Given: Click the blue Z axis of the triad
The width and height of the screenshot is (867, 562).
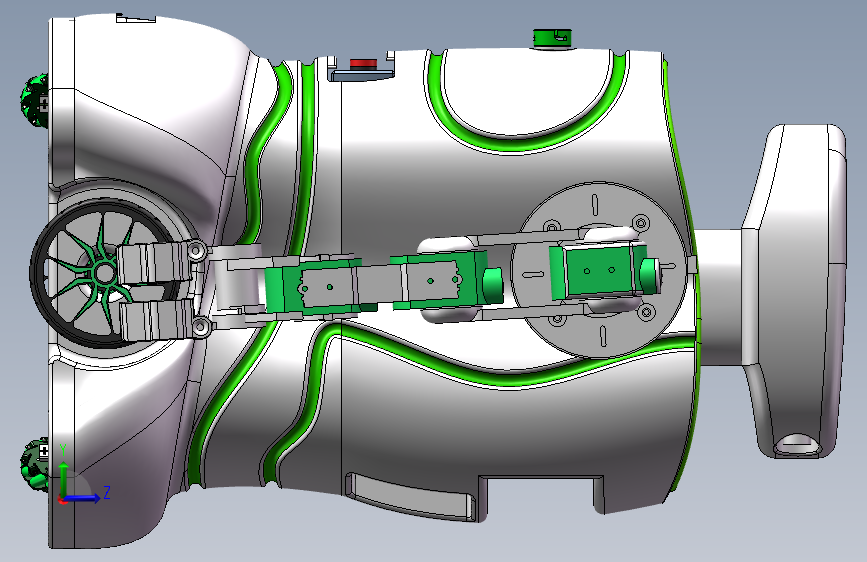Looking at the screenshot, I should click(x=83, y=498).
